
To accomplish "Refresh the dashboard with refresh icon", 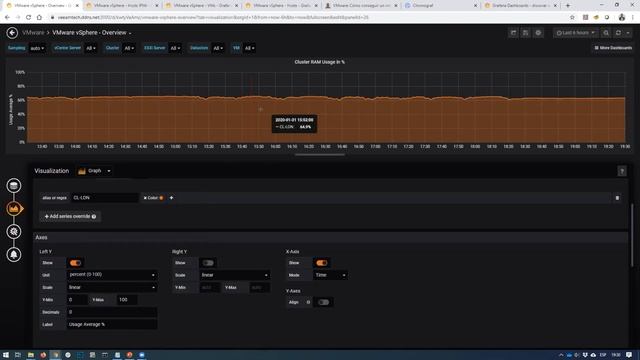I will click(x=618, y=33).
